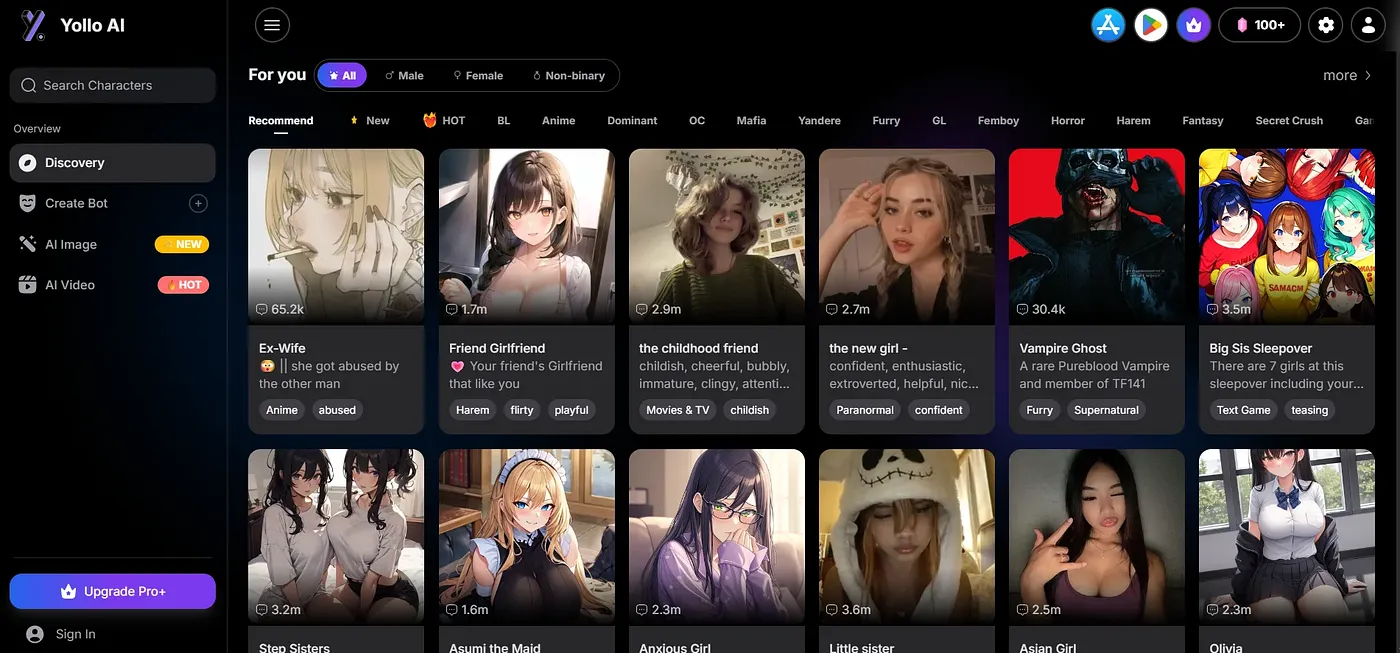Click the HOT badge next to AI Video
1400x653 pixels.
tap(183, 285)
